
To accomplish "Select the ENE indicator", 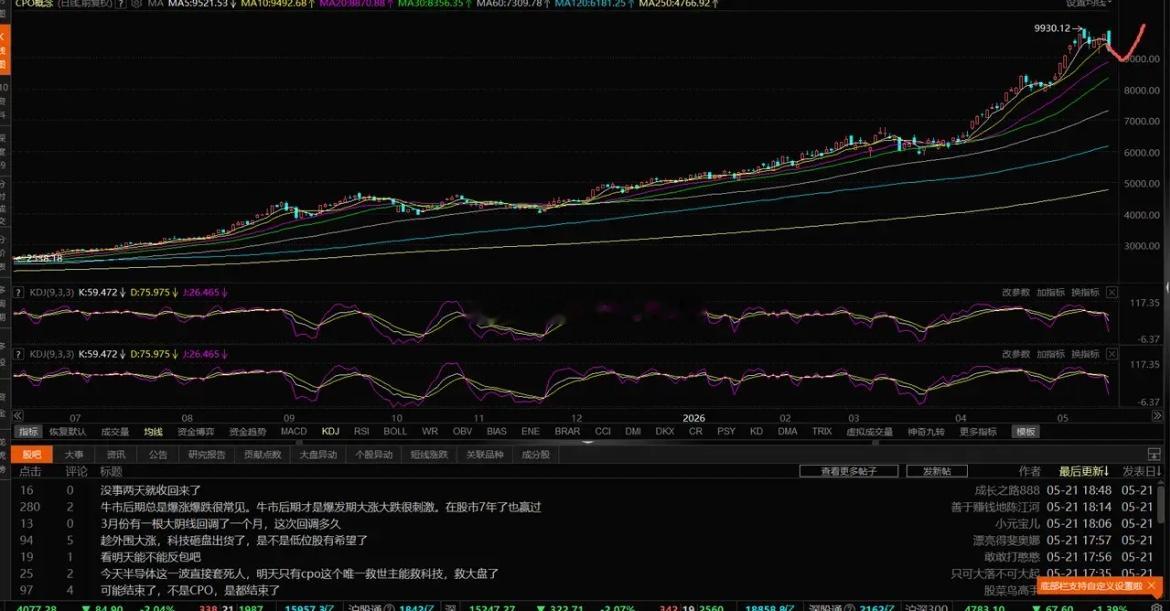I will [531, 431].
